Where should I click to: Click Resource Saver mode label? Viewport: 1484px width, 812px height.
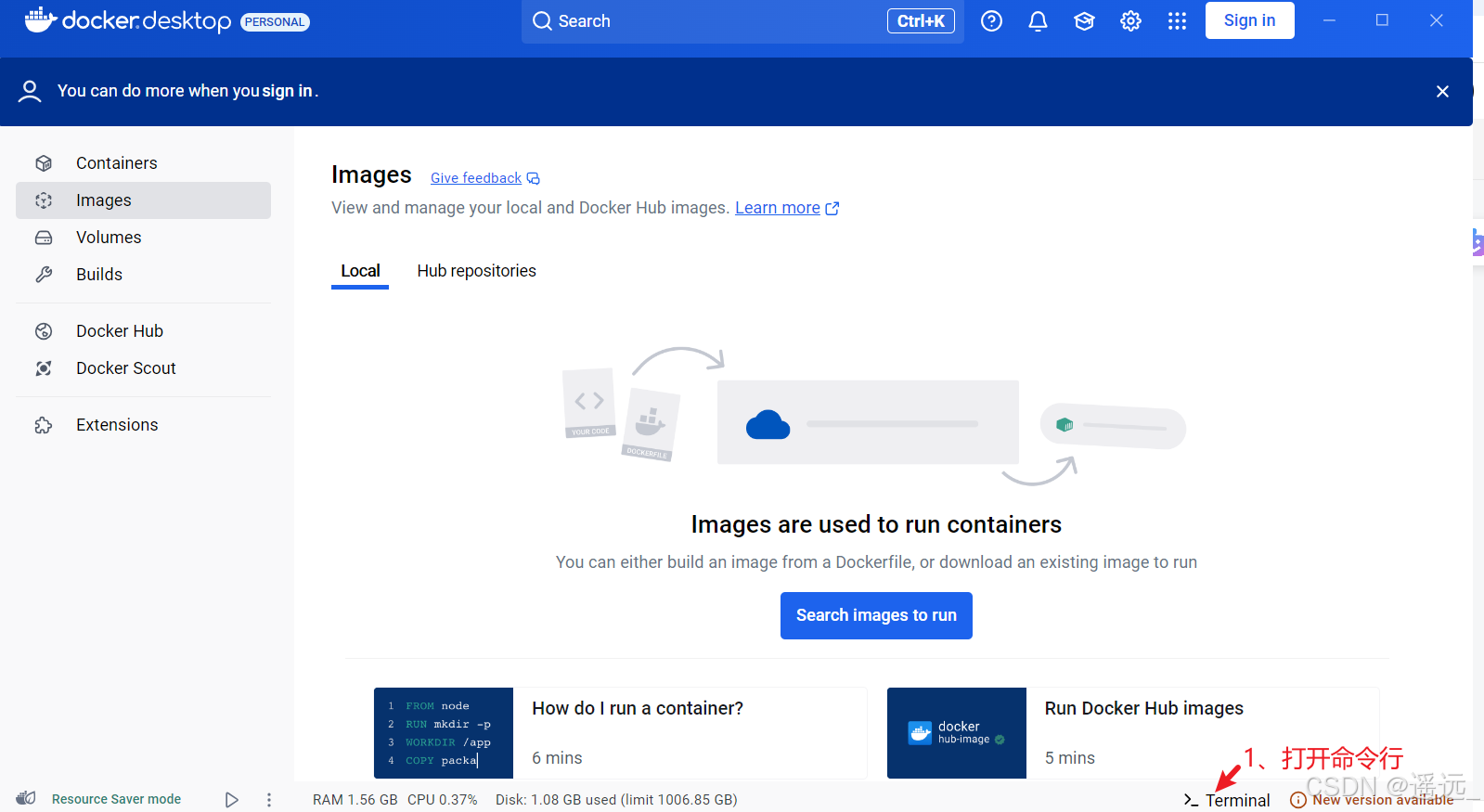pyautogui.click(x=116, y=799)
